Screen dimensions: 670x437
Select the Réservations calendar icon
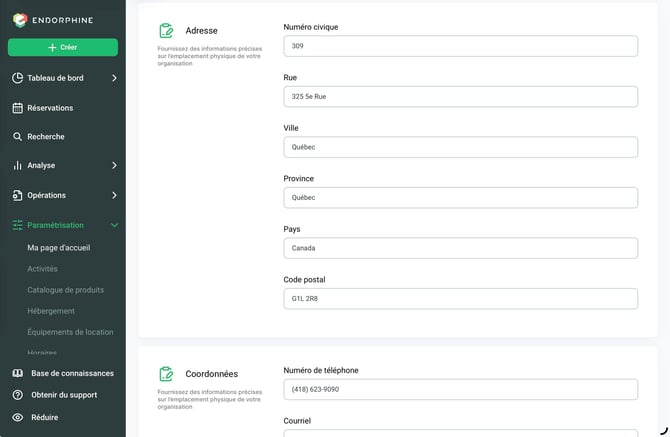[x=18, y=108]
